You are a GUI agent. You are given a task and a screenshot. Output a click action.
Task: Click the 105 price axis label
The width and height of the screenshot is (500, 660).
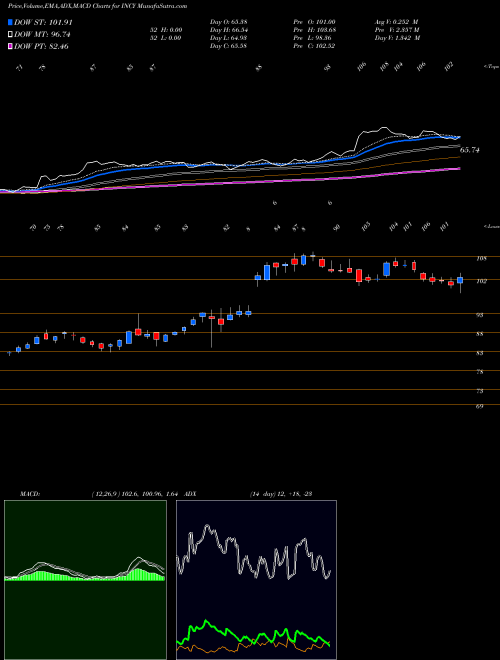[481, 258]
